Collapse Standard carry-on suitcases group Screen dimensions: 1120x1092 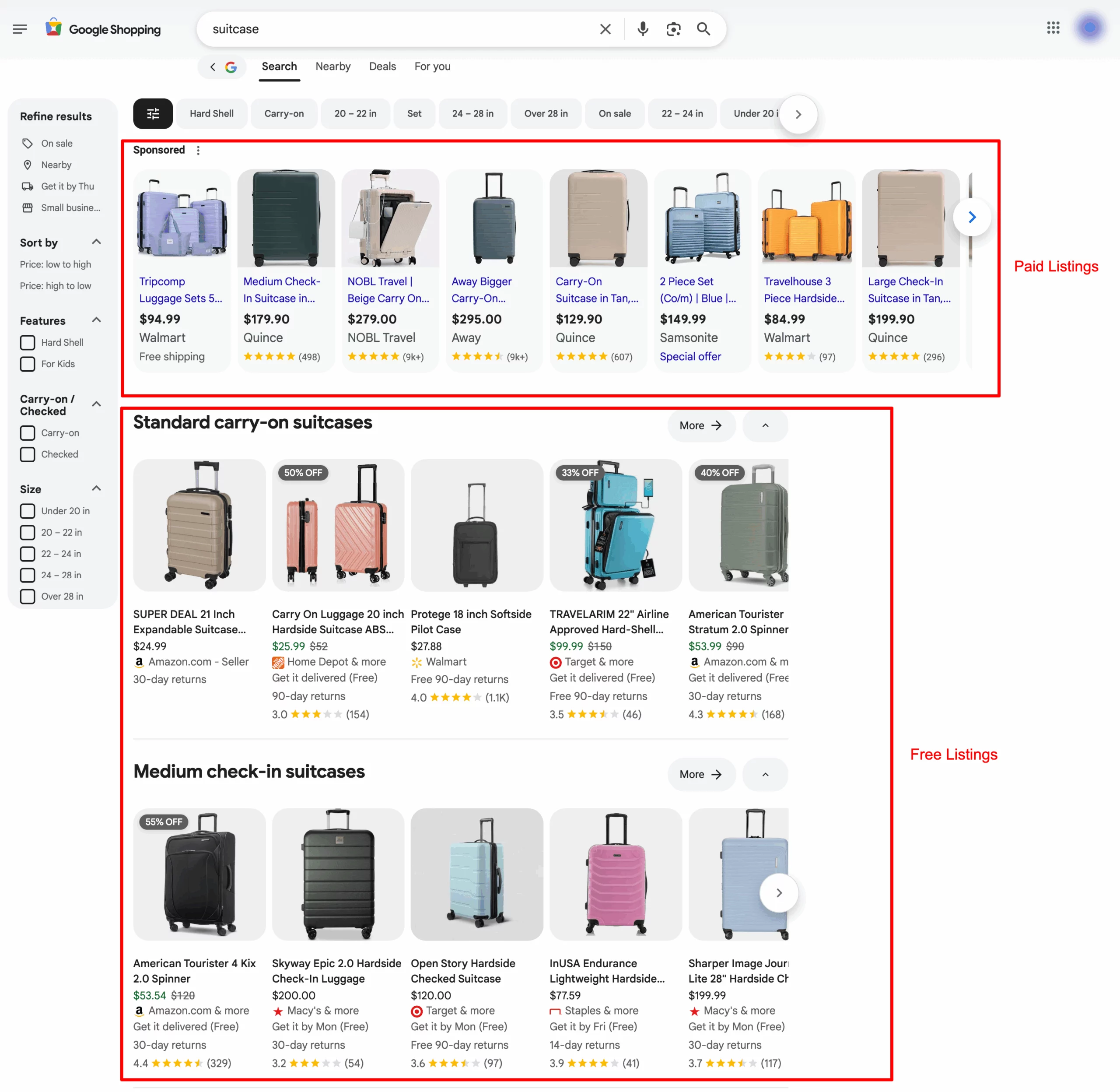tap(765, 425)
